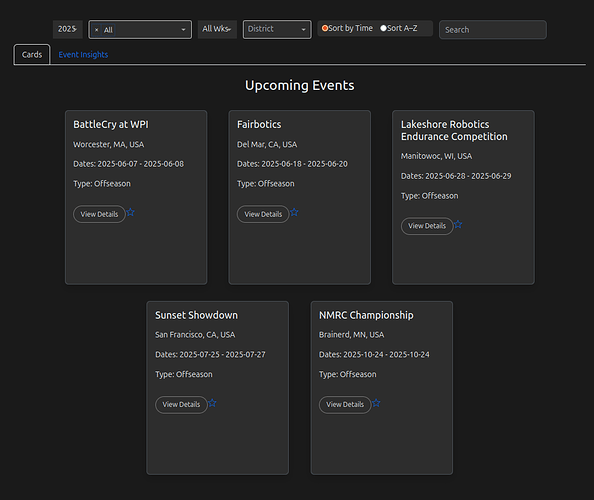The image size is (594, 500).
Task: View Details for NMRC Championship
Action: [345, 405]
